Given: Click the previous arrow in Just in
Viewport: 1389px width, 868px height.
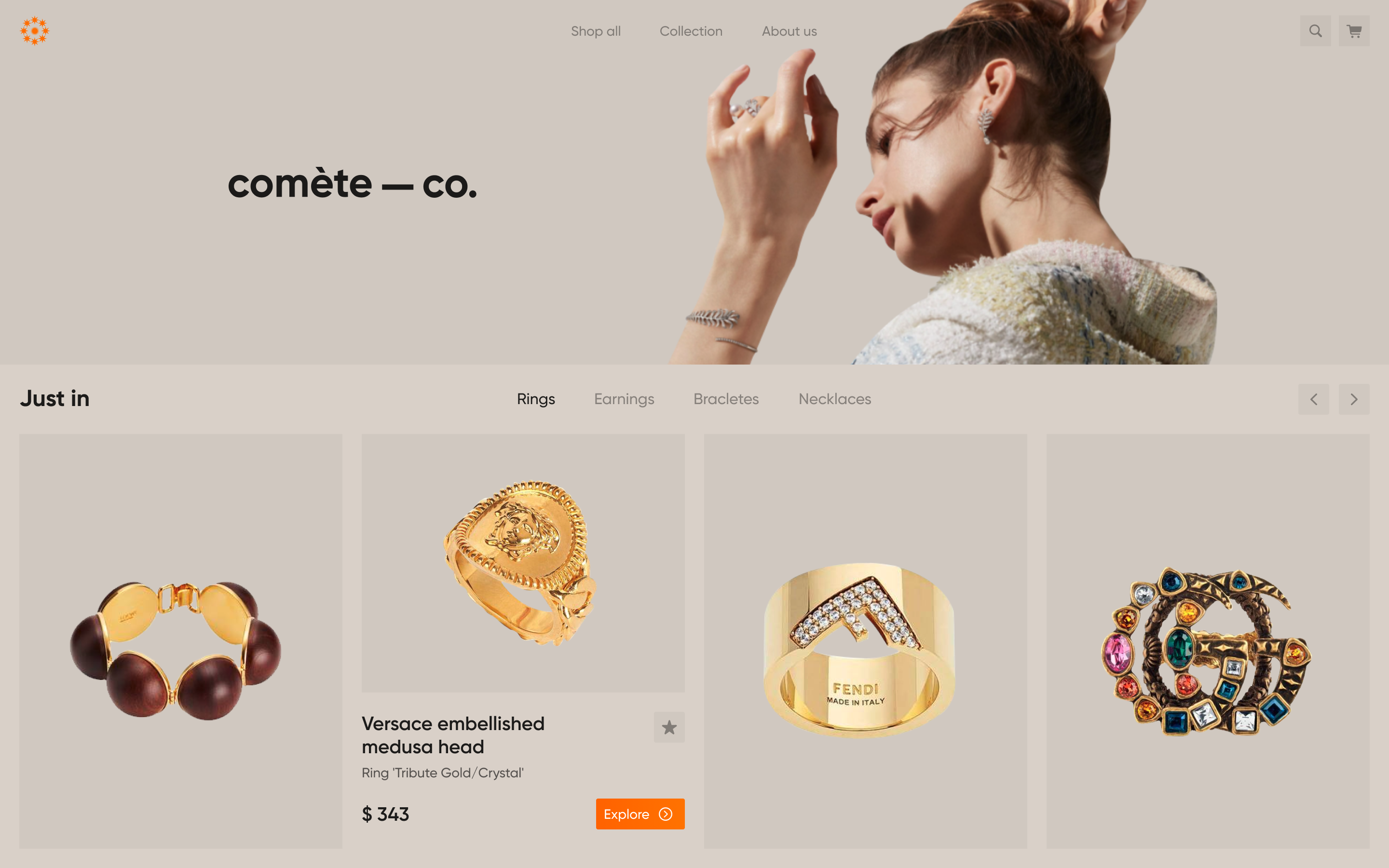Looking at the screenshot, I should 1313,399.
